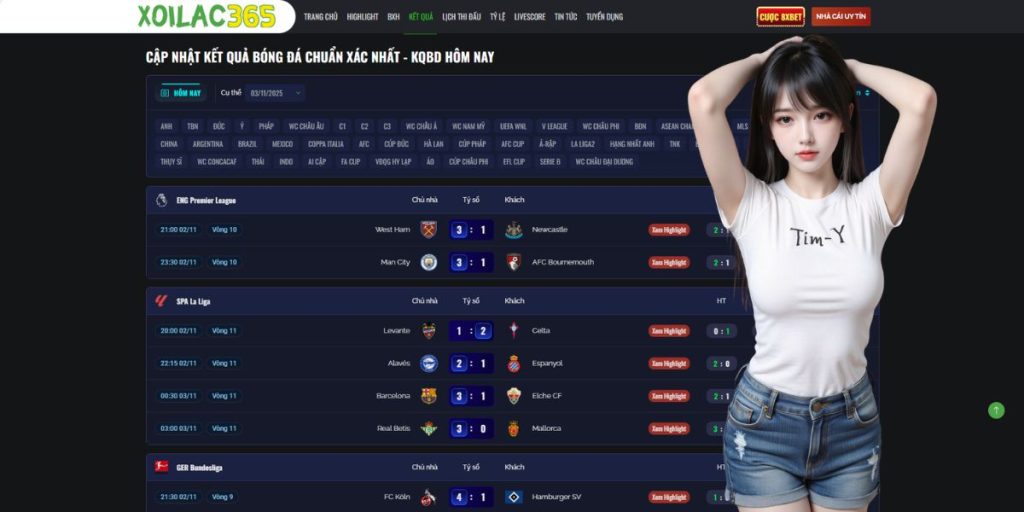Click the Barcelona crest icon
1024x512 pixels.
pos(428,396)
